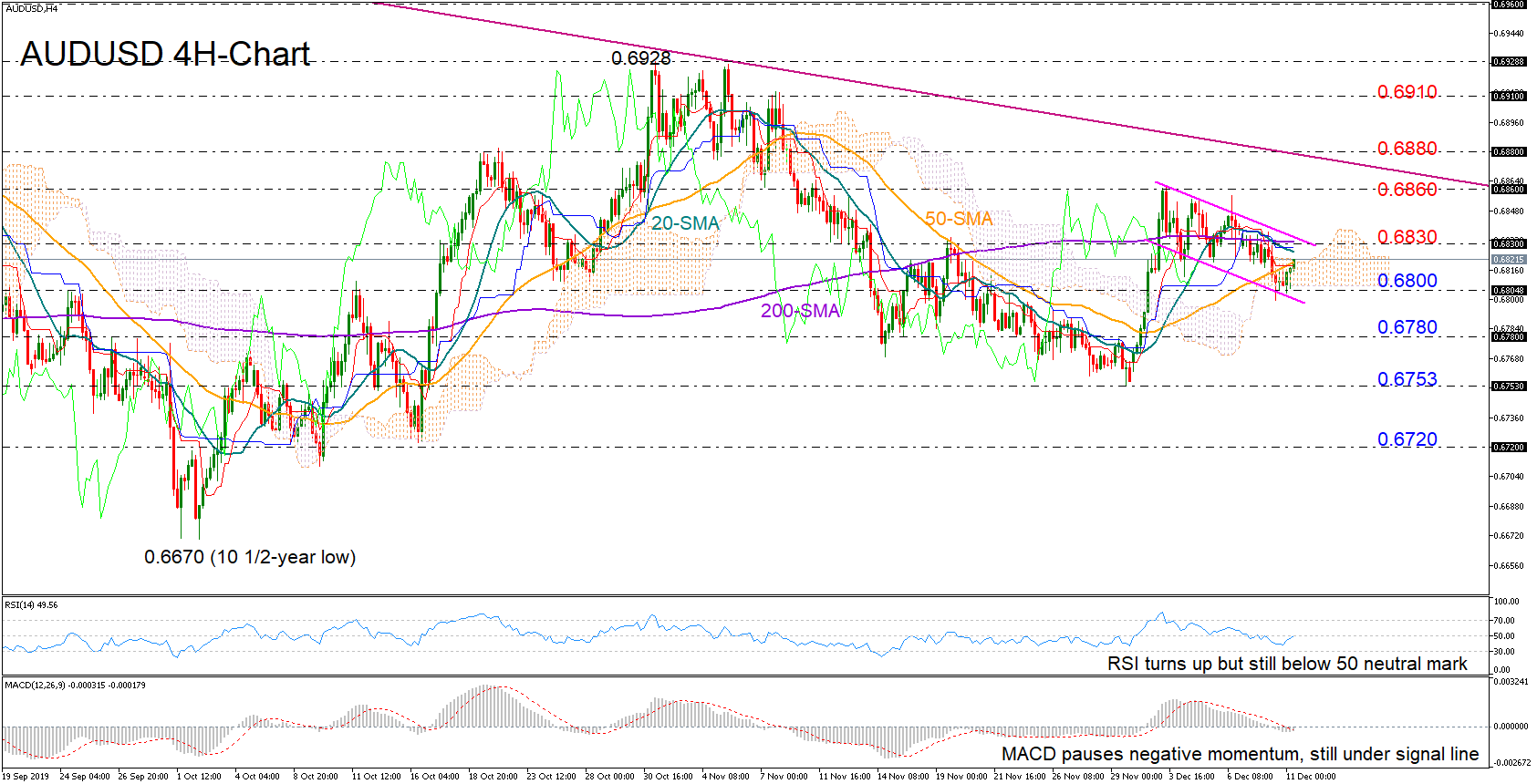Click the 19 Sep 2019 date label

click(26, 777)
